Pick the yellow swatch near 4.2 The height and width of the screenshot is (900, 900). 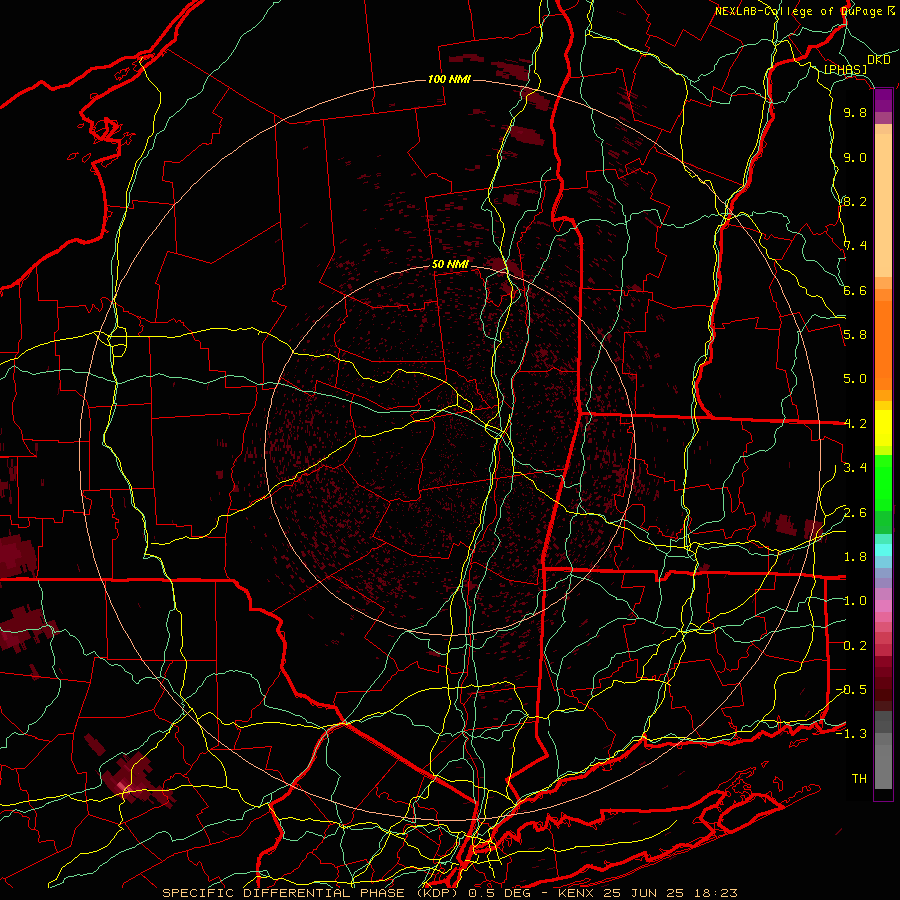pos(883,428)
